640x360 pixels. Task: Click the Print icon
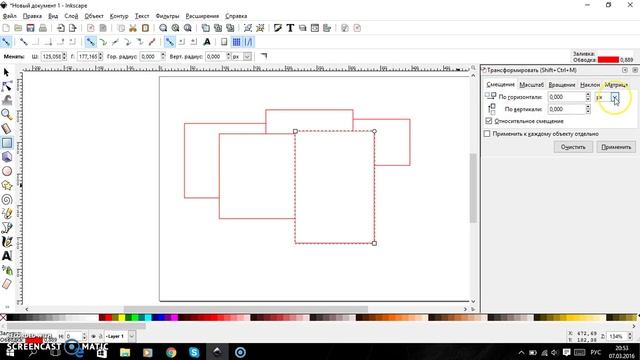(x=42, y=28)
